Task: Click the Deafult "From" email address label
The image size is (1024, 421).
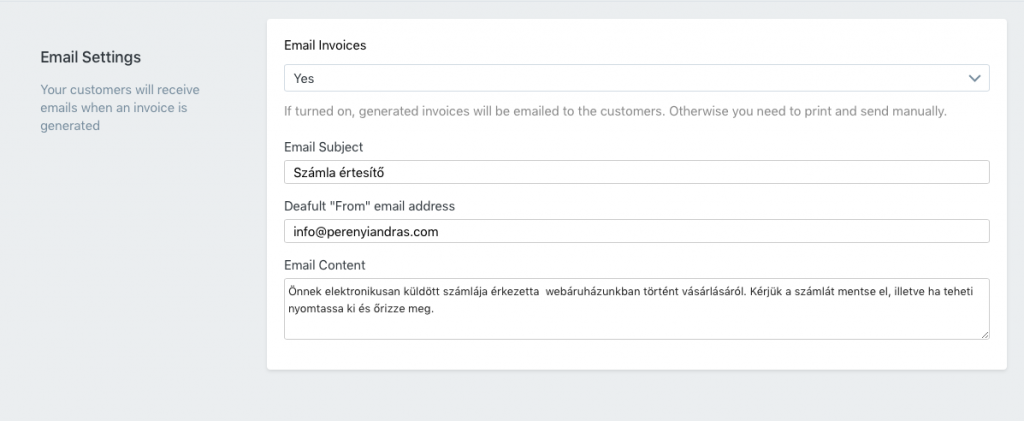Action: (369, 206)
